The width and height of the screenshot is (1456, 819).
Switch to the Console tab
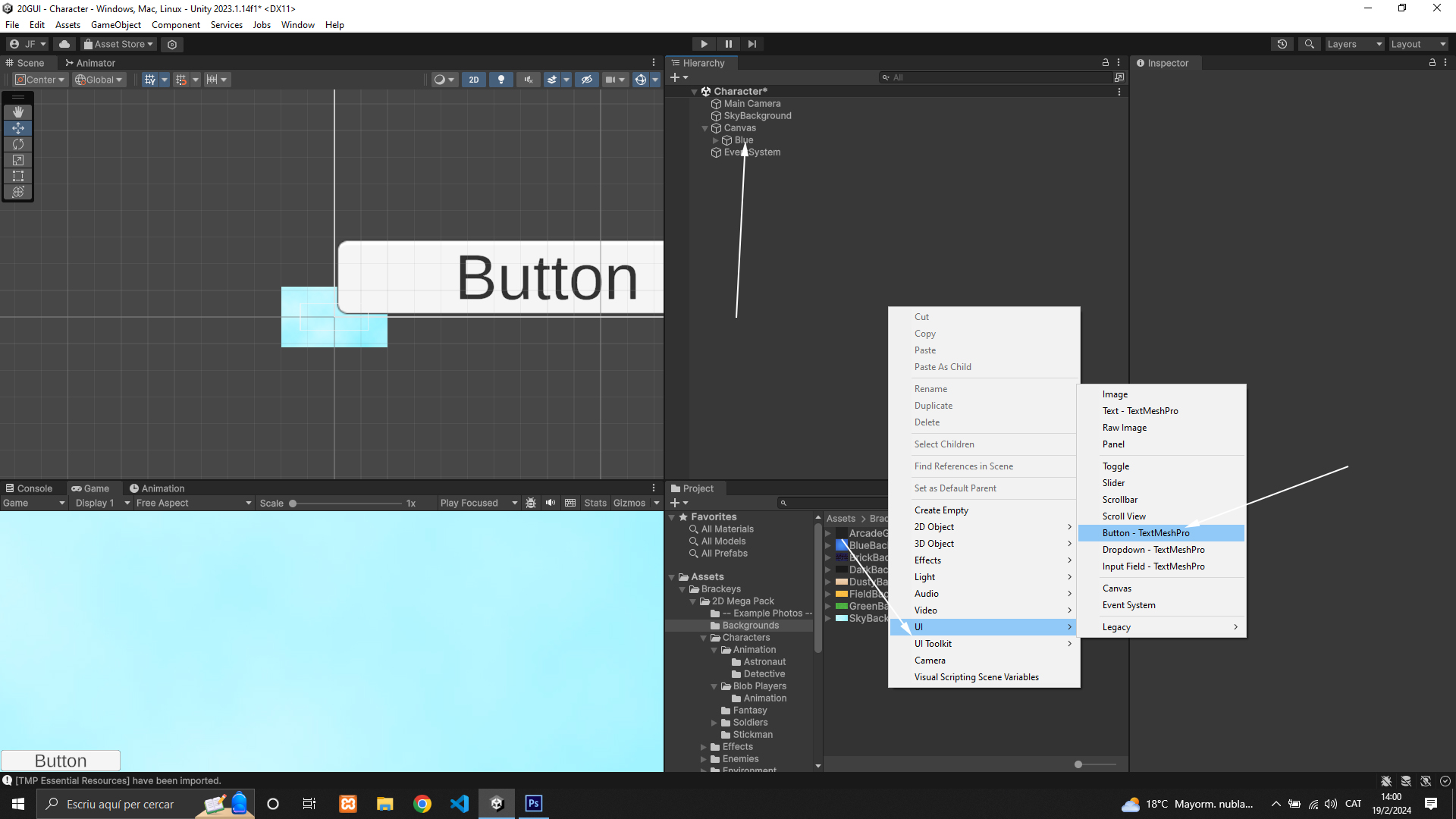tap(29, 488)
